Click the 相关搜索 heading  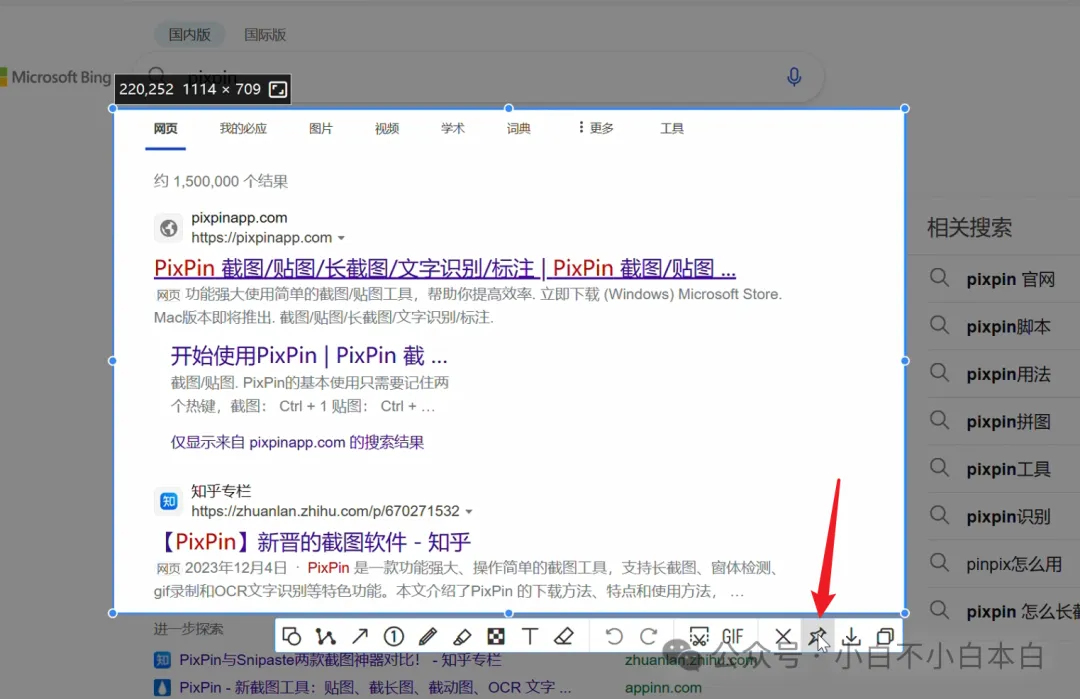click(970, 227)
